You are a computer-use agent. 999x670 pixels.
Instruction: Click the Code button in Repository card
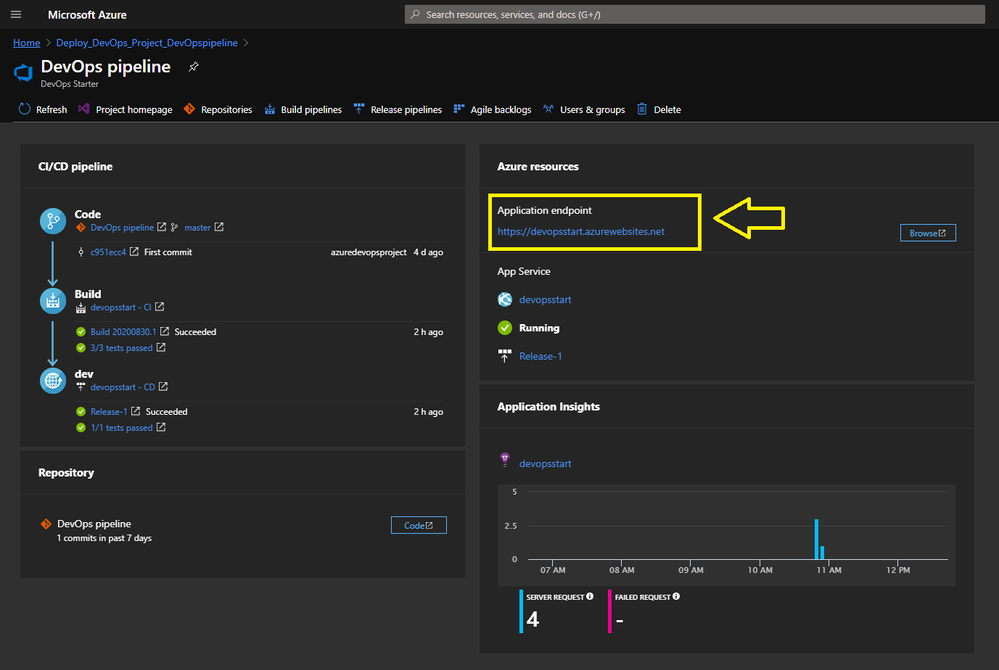point(419,525)
